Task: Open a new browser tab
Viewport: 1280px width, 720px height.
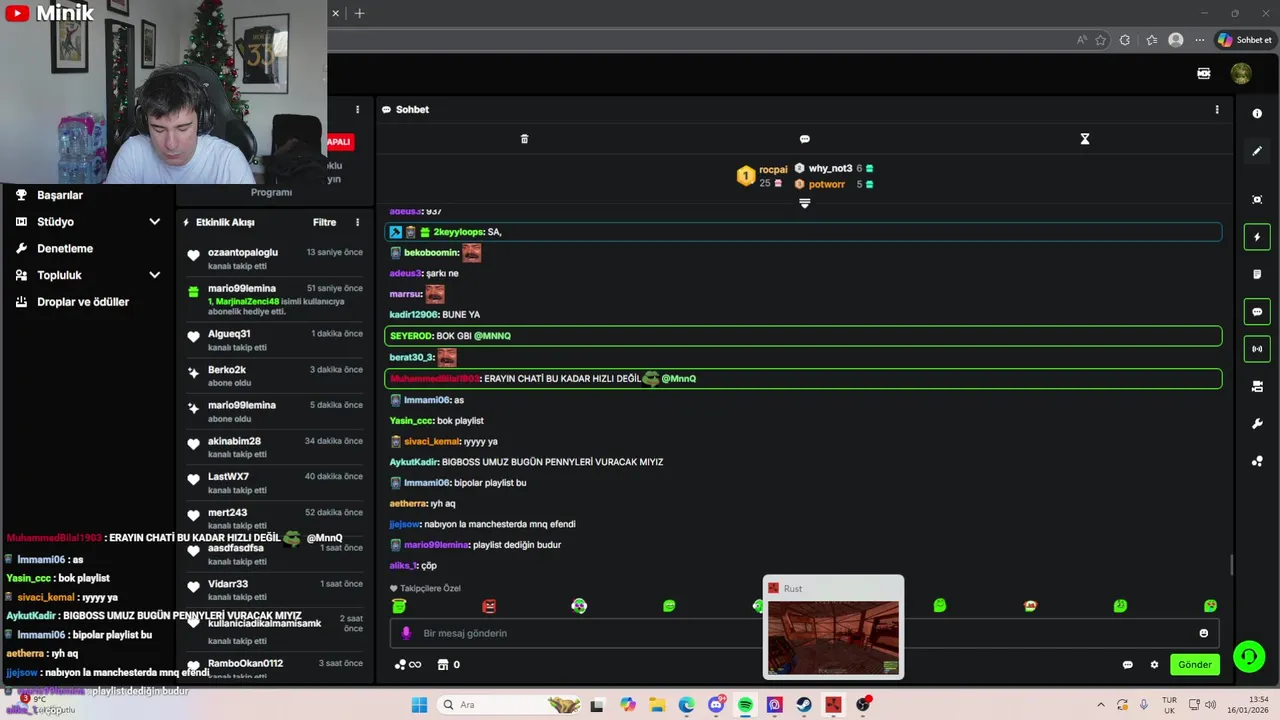Action: [359, 13]
